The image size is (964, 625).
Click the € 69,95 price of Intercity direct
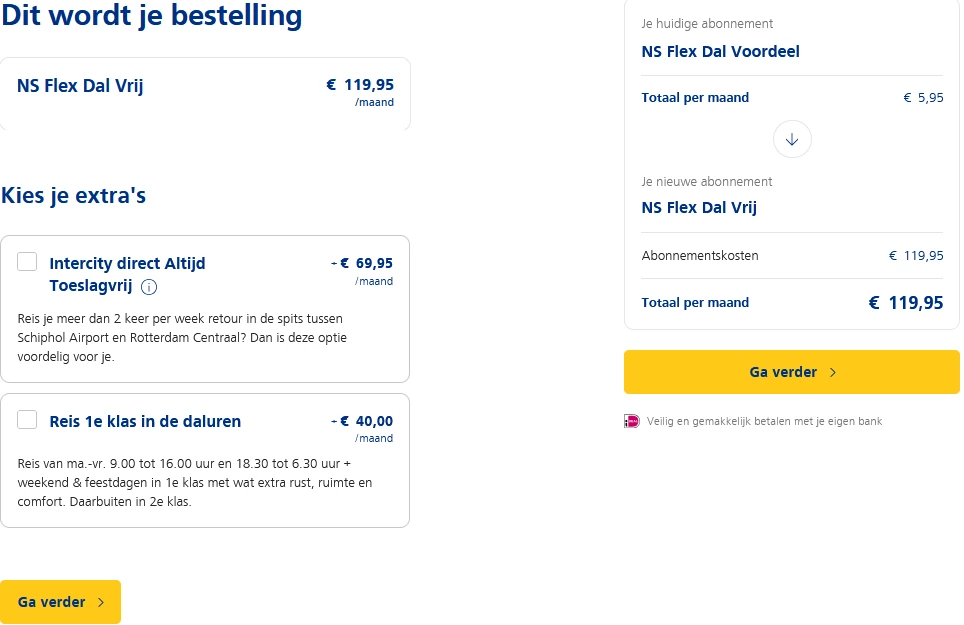click(366, 264)
